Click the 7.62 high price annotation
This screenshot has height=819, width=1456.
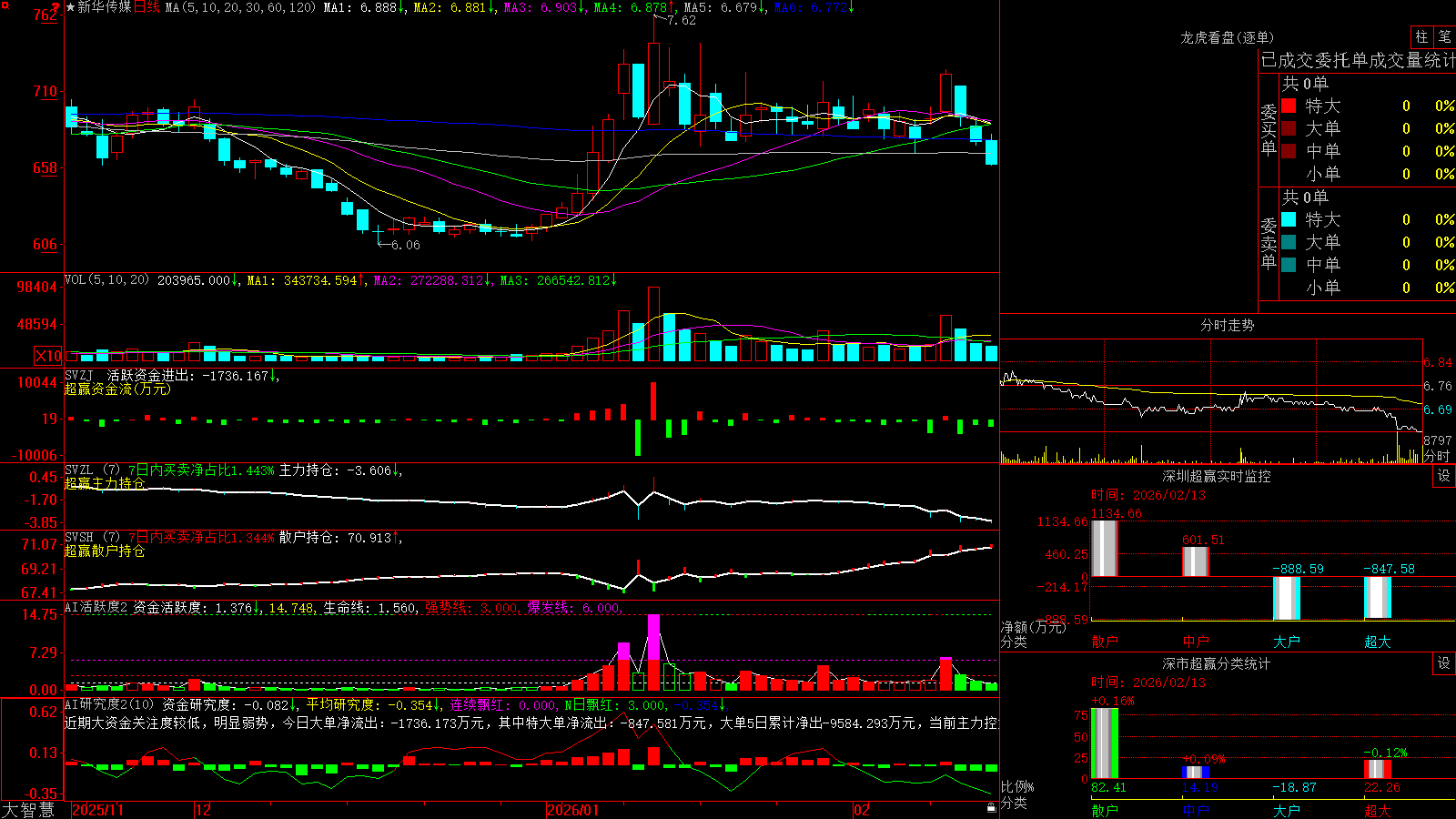[x=681, y=20]
